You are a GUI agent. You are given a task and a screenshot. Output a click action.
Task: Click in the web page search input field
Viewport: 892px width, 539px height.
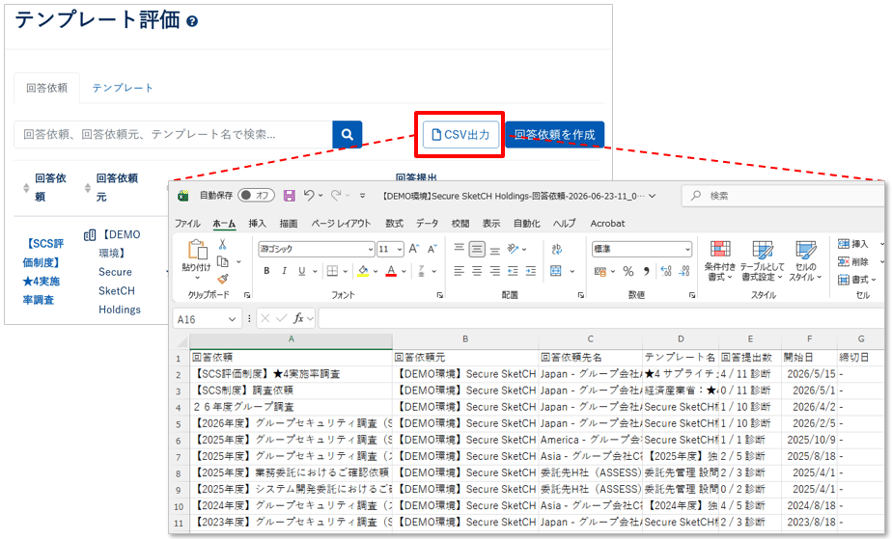(x=173, y=135)
